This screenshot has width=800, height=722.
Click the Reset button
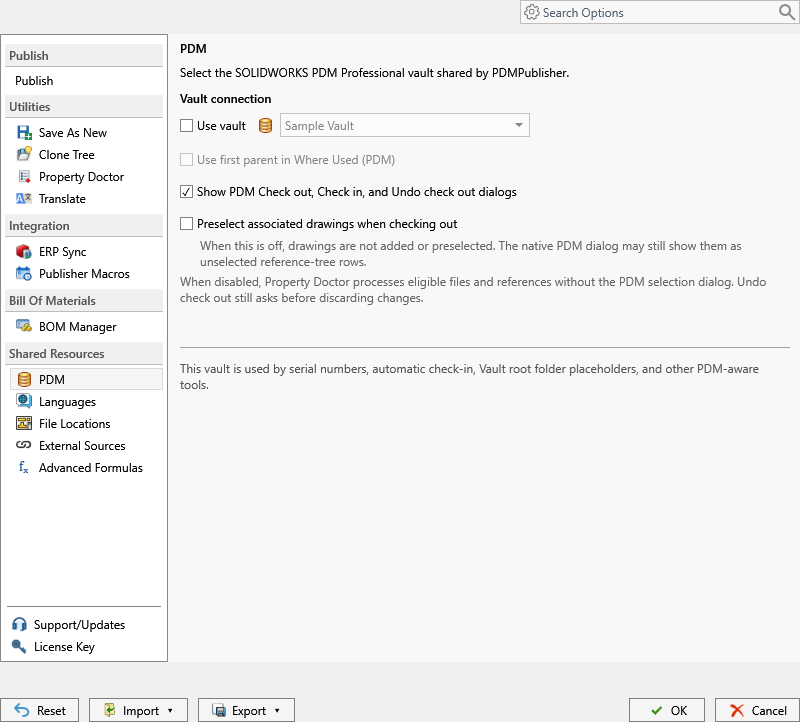pyautogui.click(x=39, y=710)
